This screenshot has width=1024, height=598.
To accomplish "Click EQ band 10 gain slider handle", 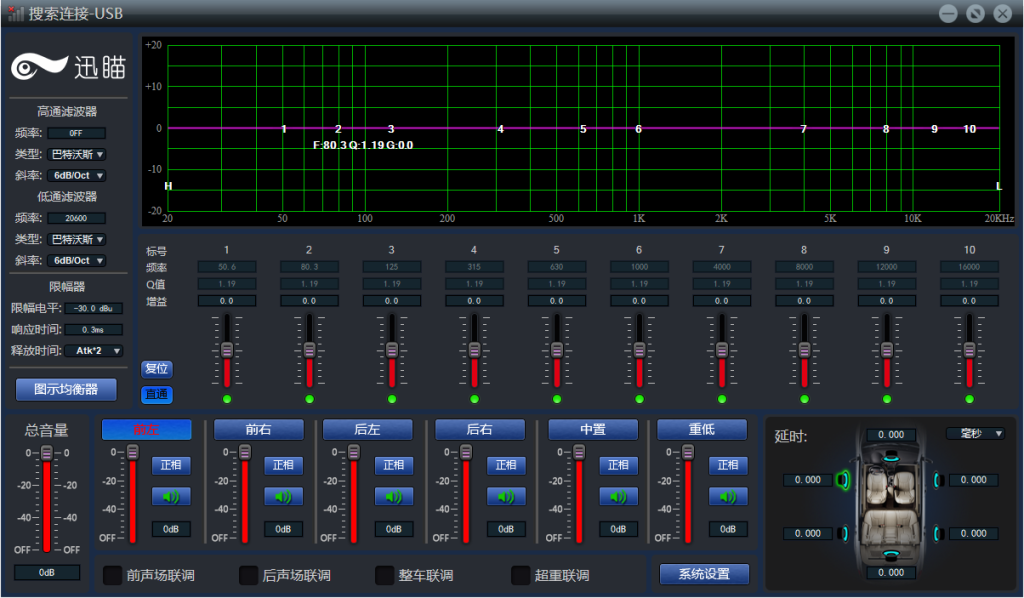I will point(969,350).
